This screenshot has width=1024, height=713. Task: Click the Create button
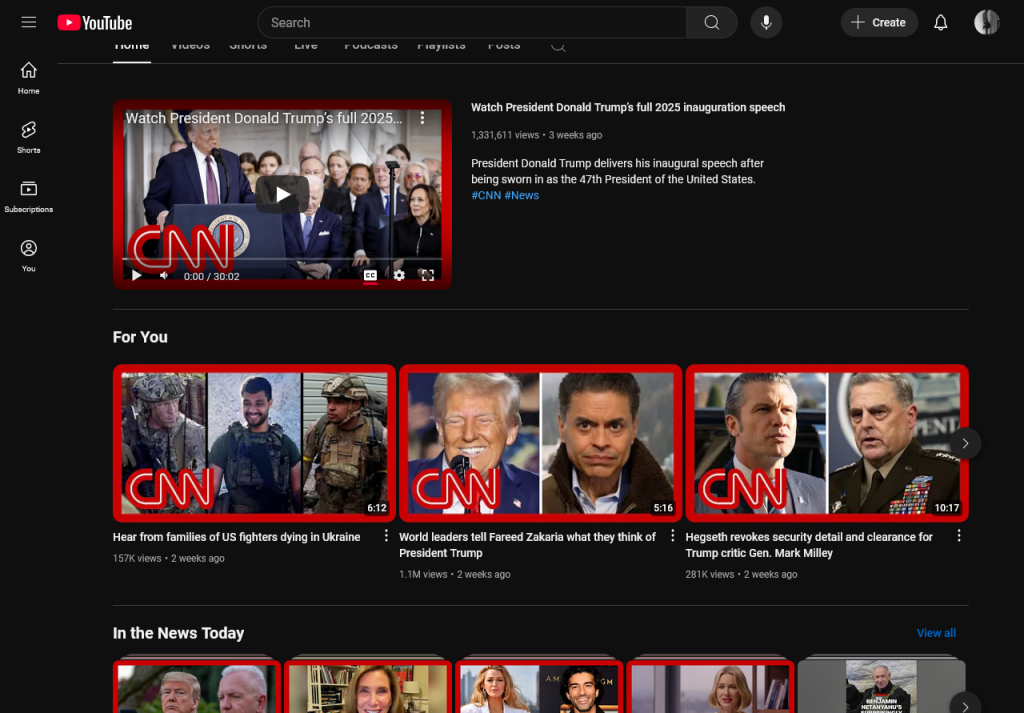tap(879, 22)
